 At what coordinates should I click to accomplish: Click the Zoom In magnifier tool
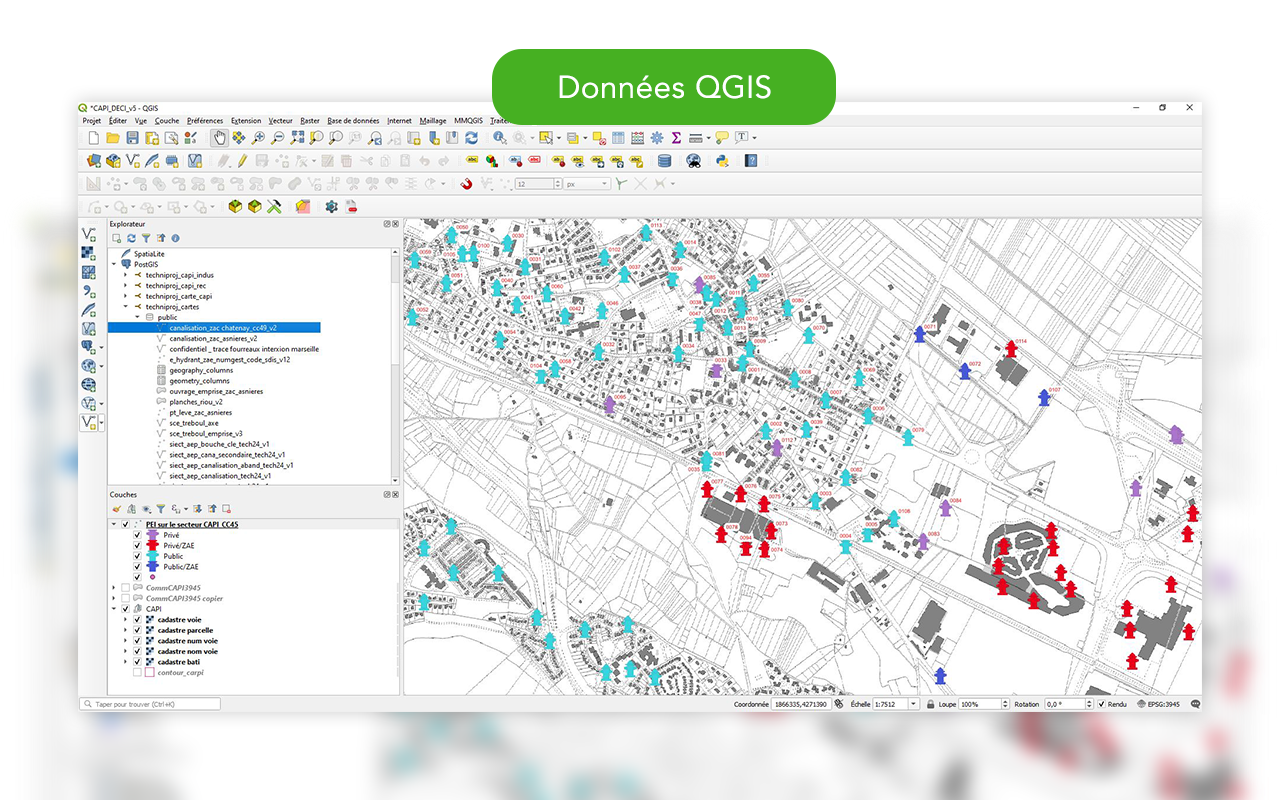point(258,138)
